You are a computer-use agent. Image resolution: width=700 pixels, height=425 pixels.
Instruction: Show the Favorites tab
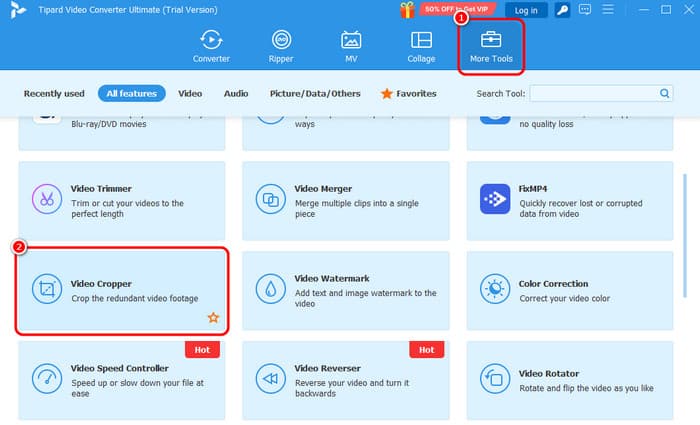click(x=408, y=94)
